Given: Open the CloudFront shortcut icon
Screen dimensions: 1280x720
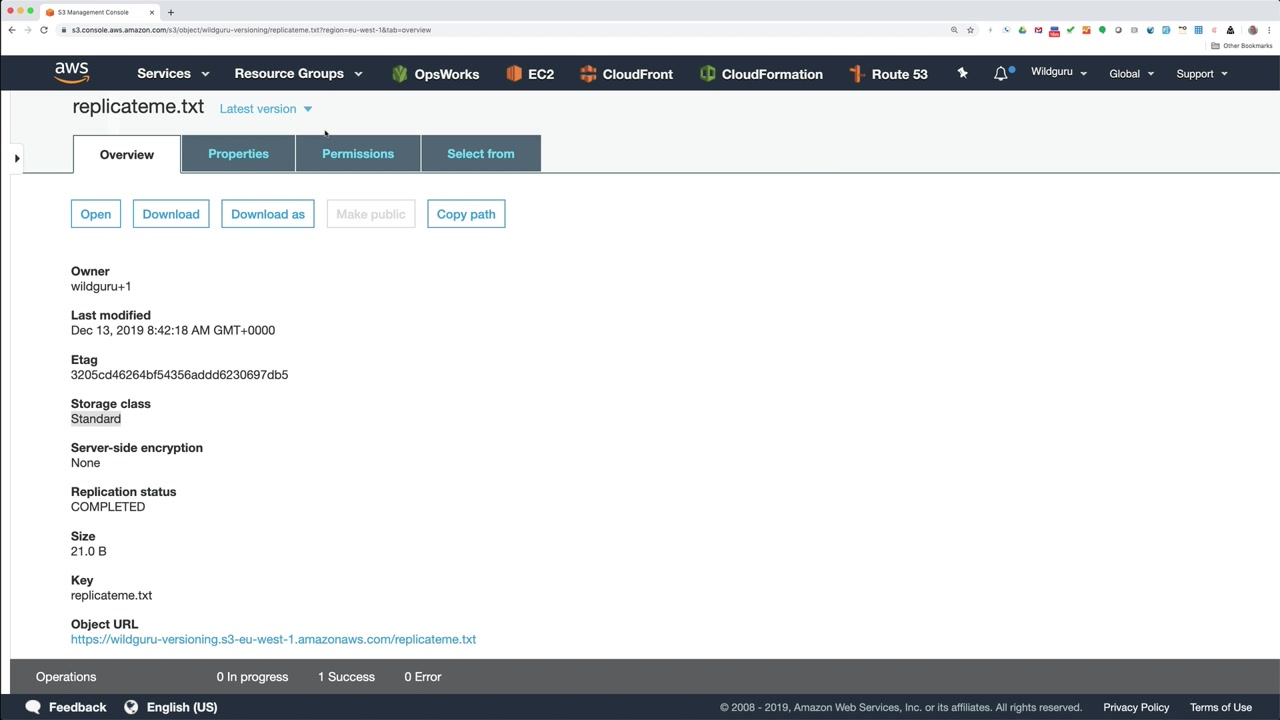Looking at the screenshot, I should coord(588,74).
